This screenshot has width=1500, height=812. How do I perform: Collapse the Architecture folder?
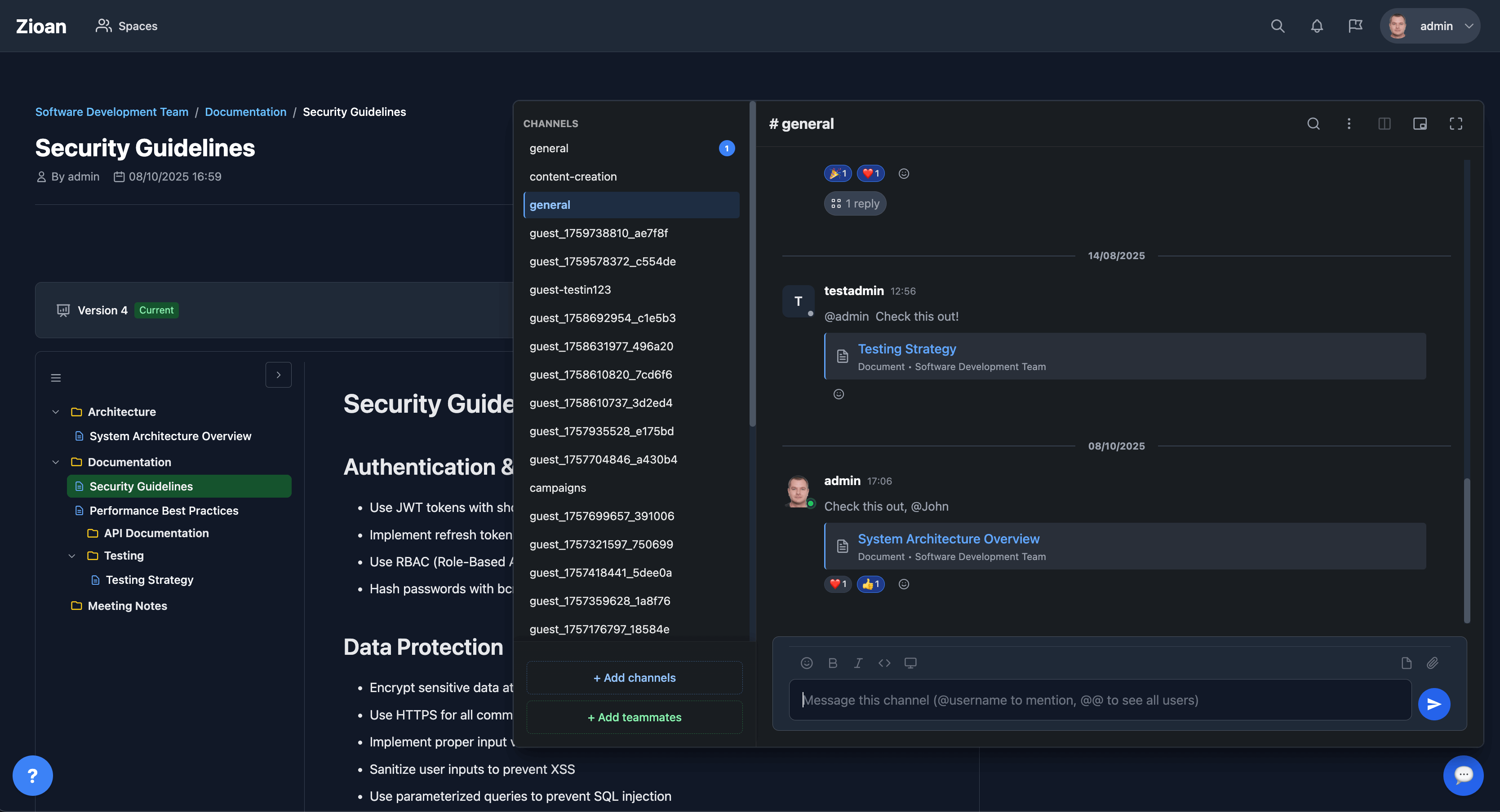pyautogui.click(x=56, y=412)
